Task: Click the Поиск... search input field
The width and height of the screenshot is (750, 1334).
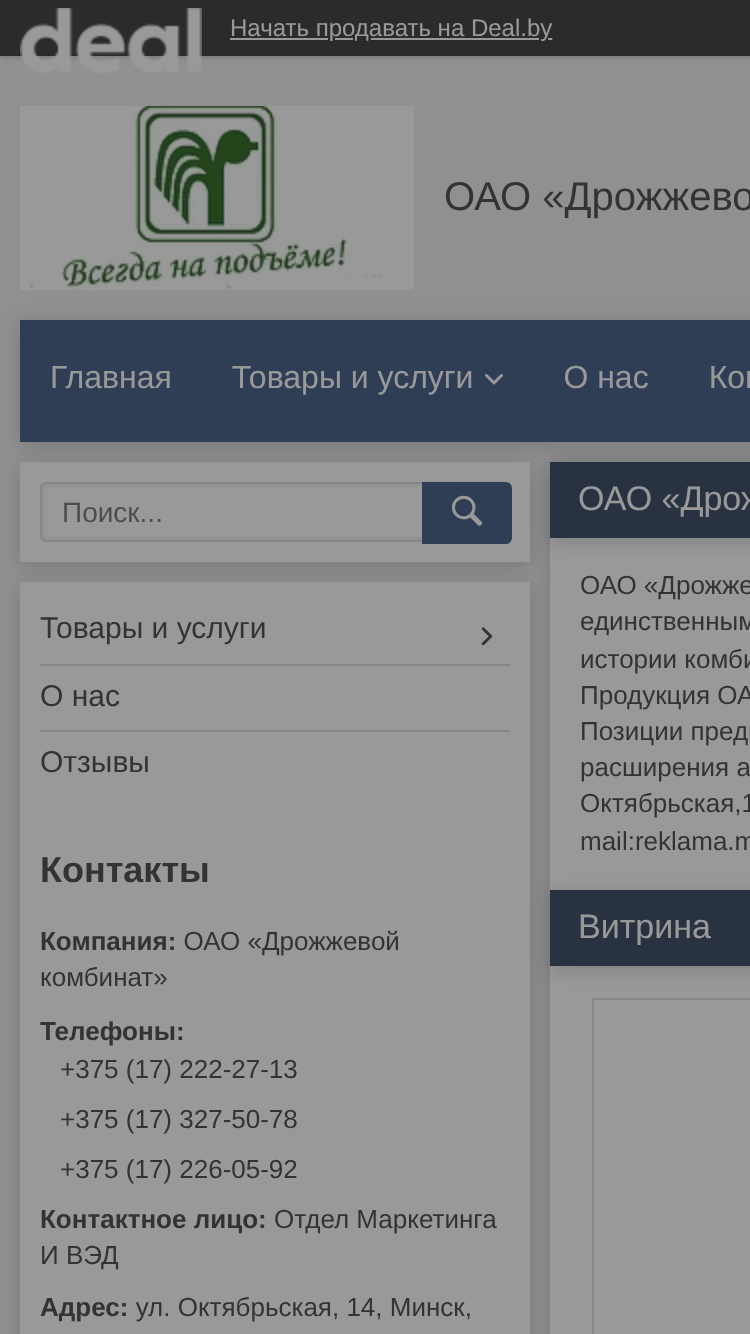Action: coord(231,512)
